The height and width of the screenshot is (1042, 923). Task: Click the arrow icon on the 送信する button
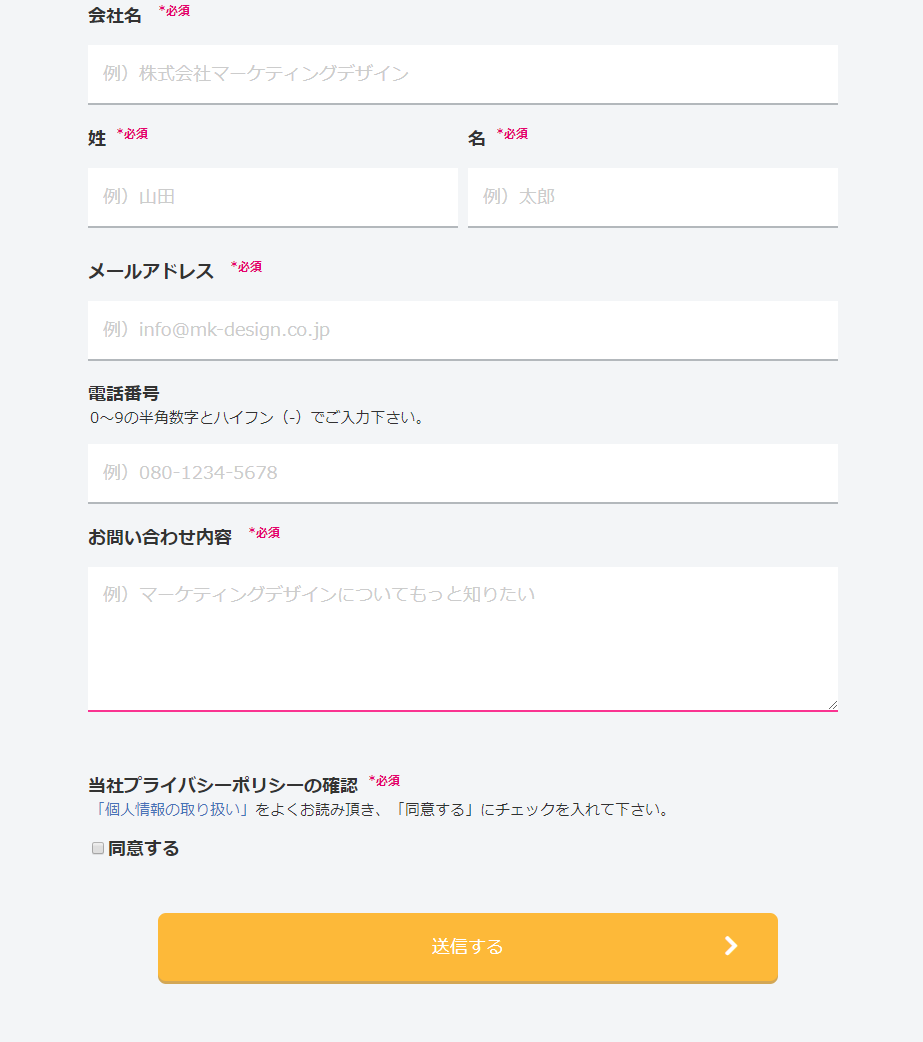coord(731,946)
